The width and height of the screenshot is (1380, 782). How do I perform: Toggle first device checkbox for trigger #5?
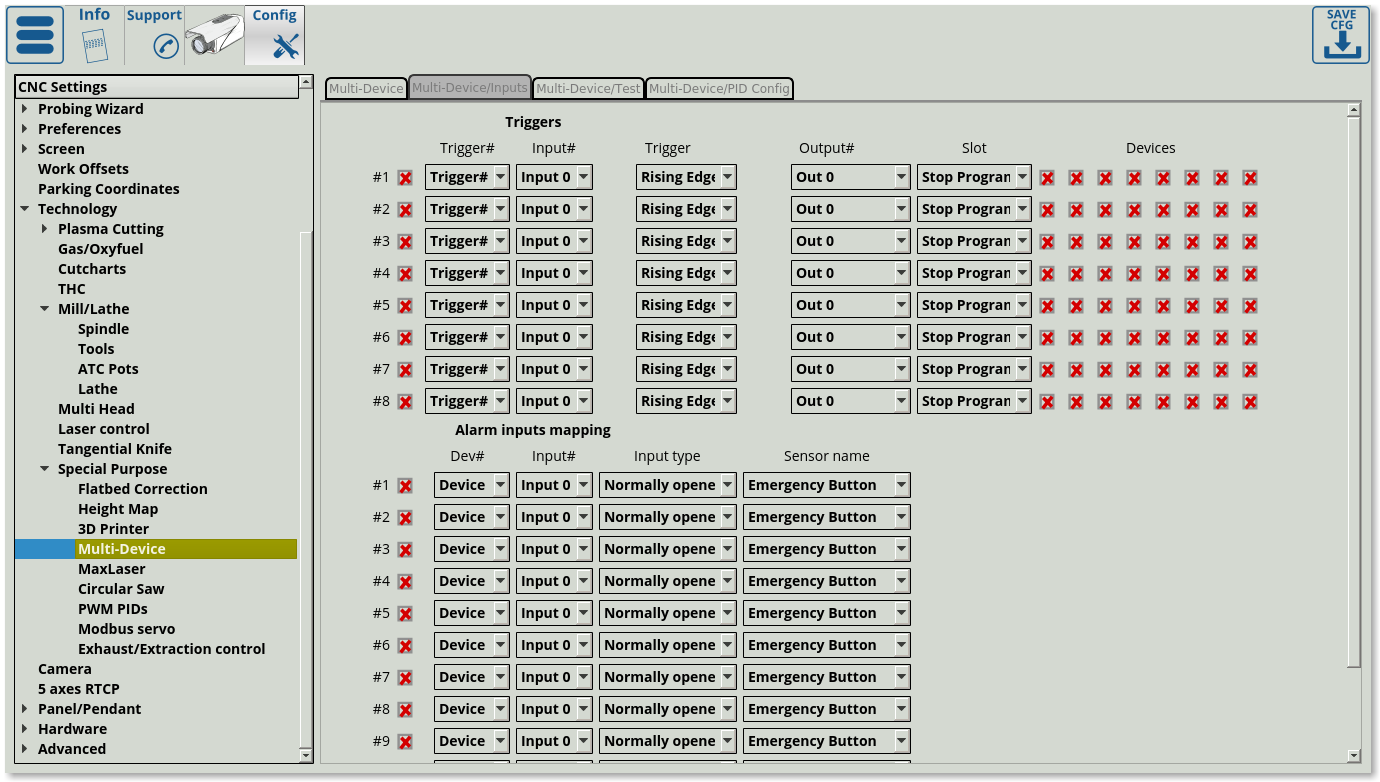(x=1047, y=306)
